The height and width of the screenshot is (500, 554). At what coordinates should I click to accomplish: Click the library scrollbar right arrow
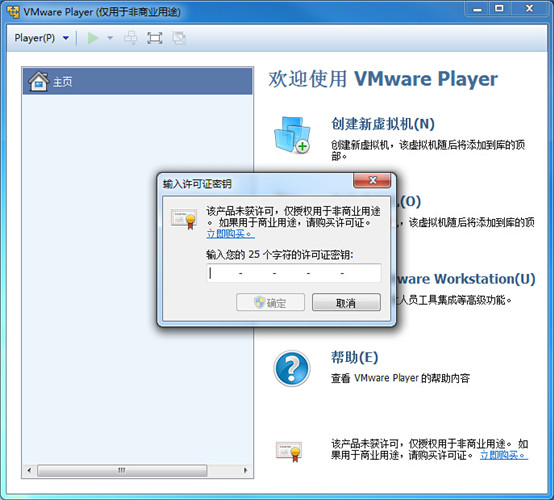coord(246,470)
